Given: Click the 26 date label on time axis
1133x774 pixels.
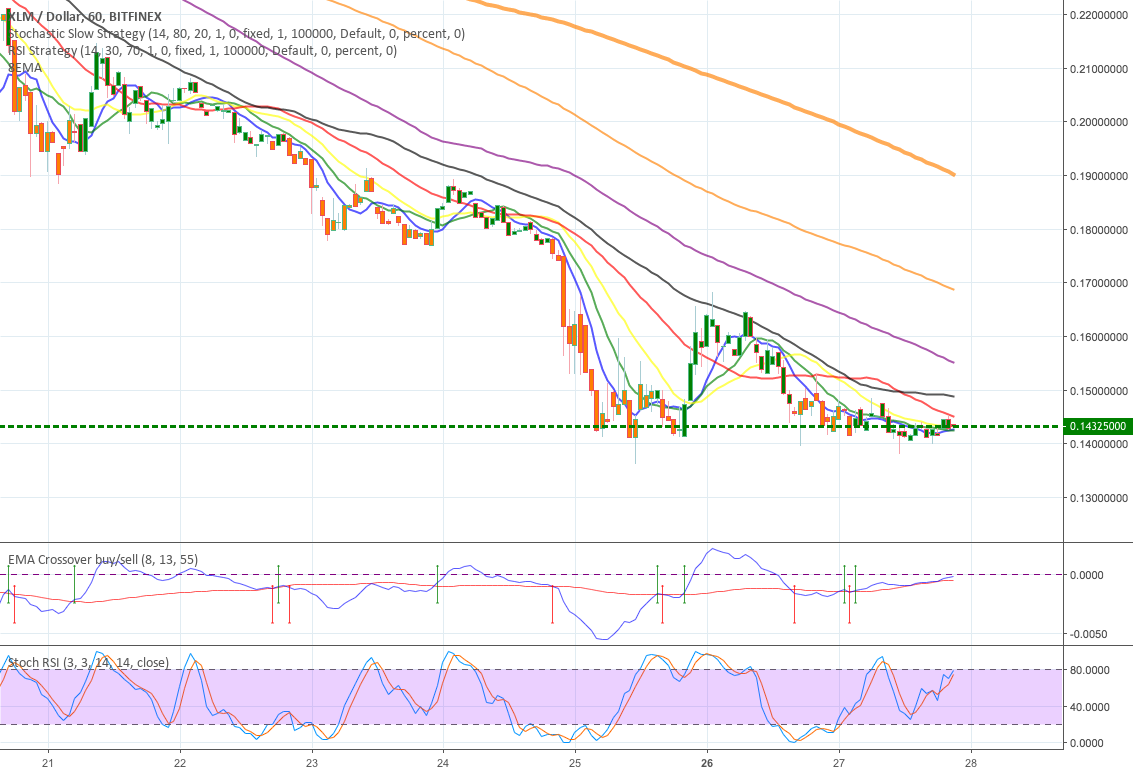Looking at the screenshot, I should coord(706,762).
